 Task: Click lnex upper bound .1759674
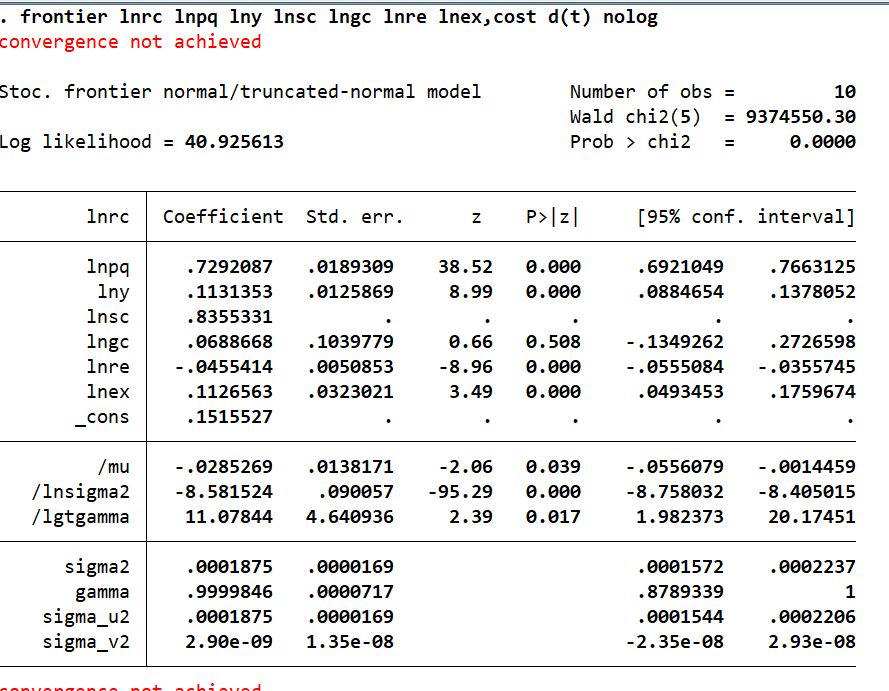[812, 392]
